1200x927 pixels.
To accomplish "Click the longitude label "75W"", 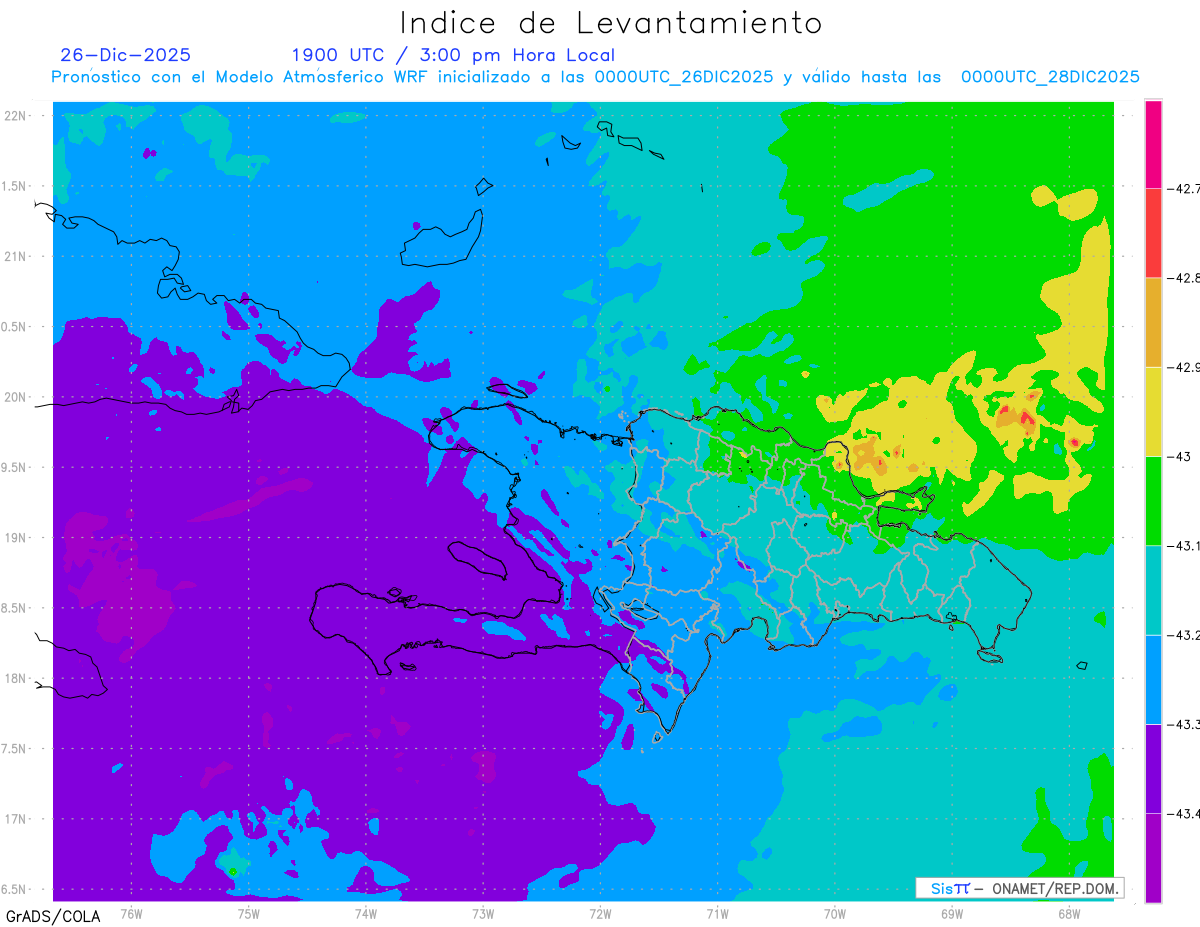I will (x=248, y=913).
